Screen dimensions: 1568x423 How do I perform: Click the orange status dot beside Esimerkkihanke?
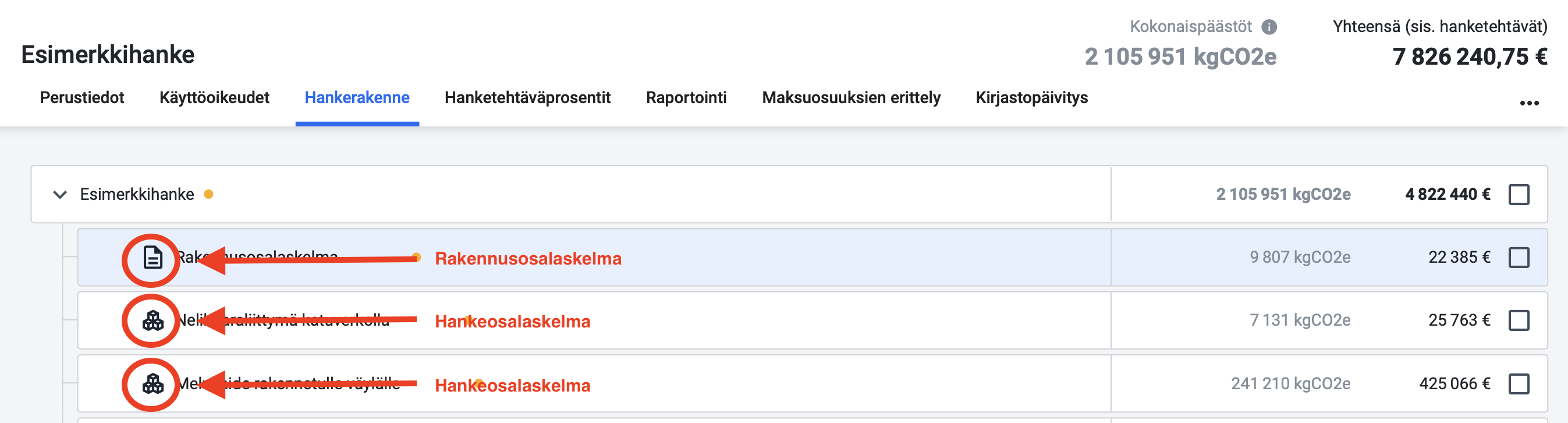point(209,195)
